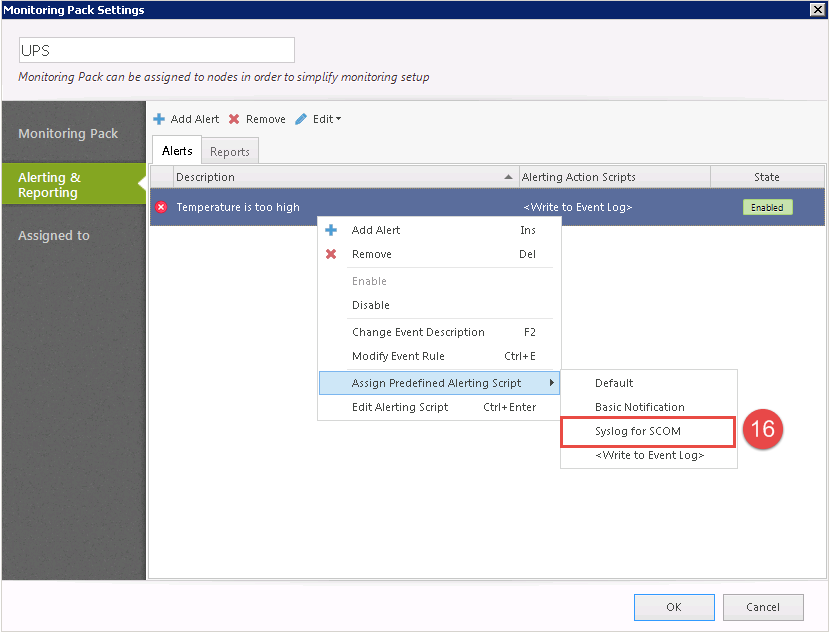
Task: Pick Syslog for SCOM script
Action: tap(648, 431)
